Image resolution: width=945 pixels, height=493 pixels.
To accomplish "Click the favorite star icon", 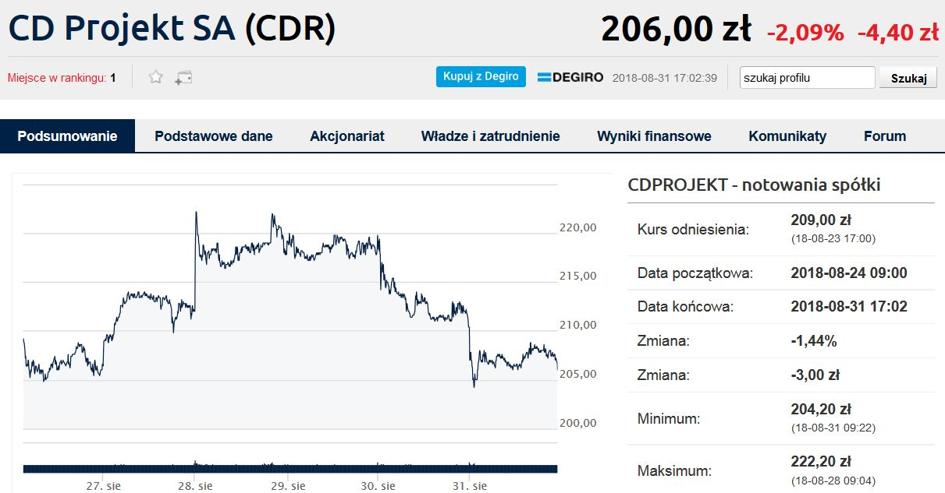I will tap(156, 77).
